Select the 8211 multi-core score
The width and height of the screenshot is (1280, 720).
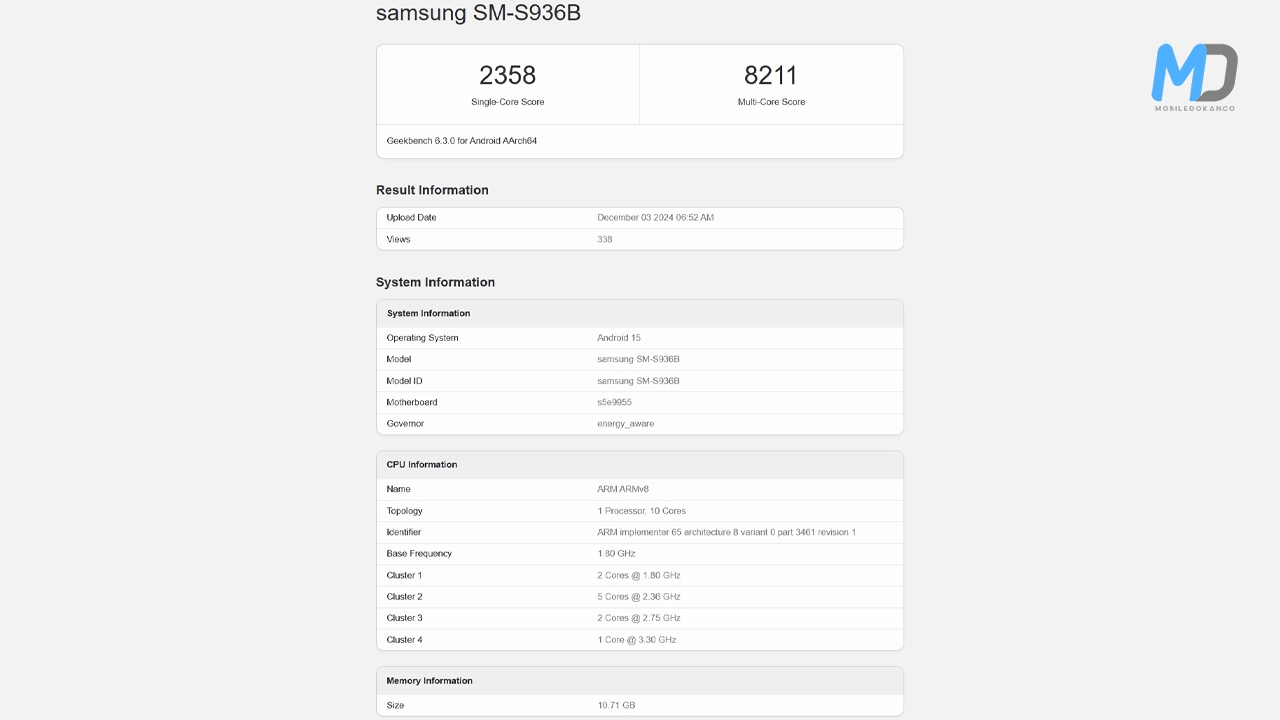pos(771,75)
